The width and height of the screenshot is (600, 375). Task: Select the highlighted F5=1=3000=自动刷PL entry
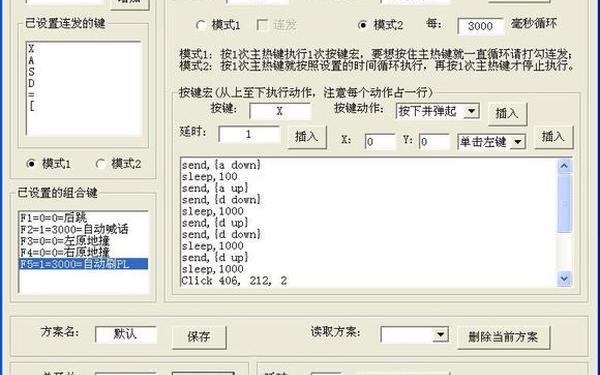(x=83, y=264)
